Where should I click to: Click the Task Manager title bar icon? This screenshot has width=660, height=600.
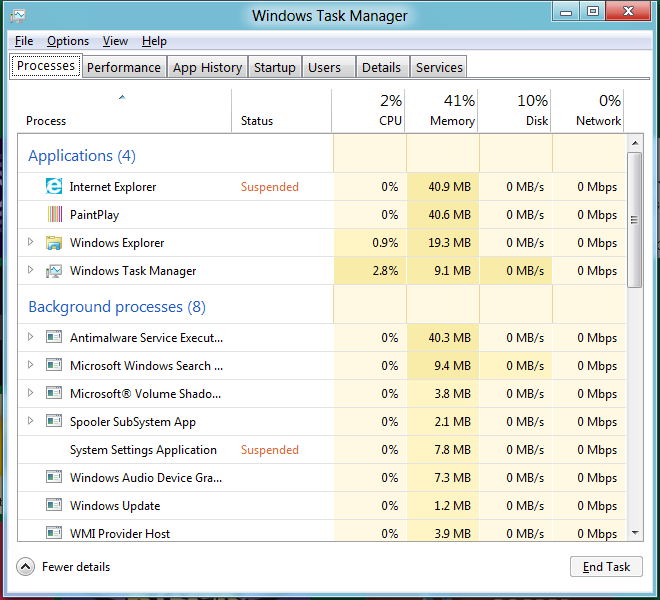click(x=18, y=16)
